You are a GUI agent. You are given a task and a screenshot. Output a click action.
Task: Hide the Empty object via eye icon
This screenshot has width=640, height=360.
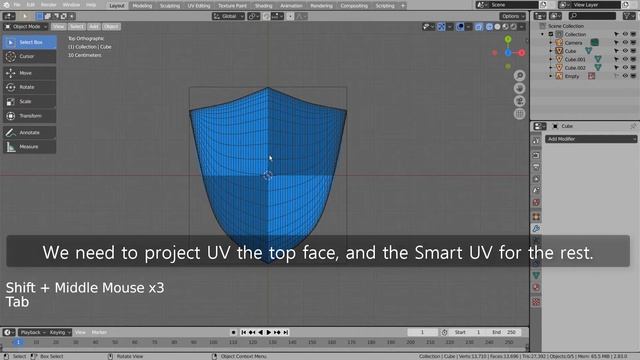[x=625, y=76]
